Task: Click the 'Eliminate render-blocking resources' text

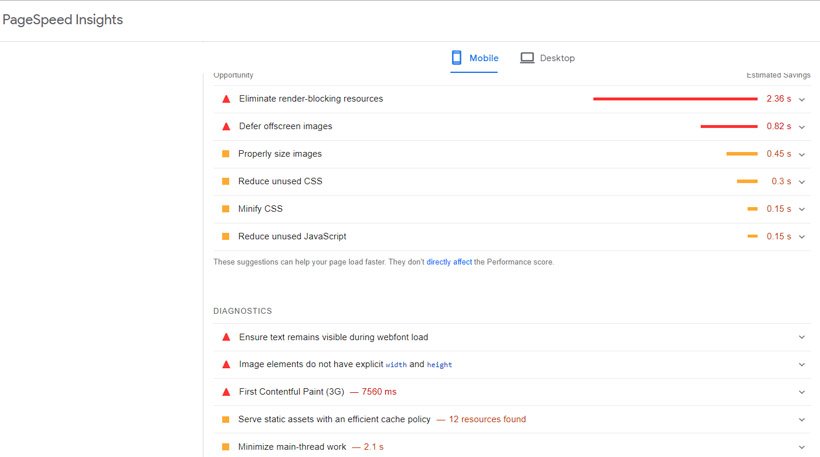Action: 311,99
